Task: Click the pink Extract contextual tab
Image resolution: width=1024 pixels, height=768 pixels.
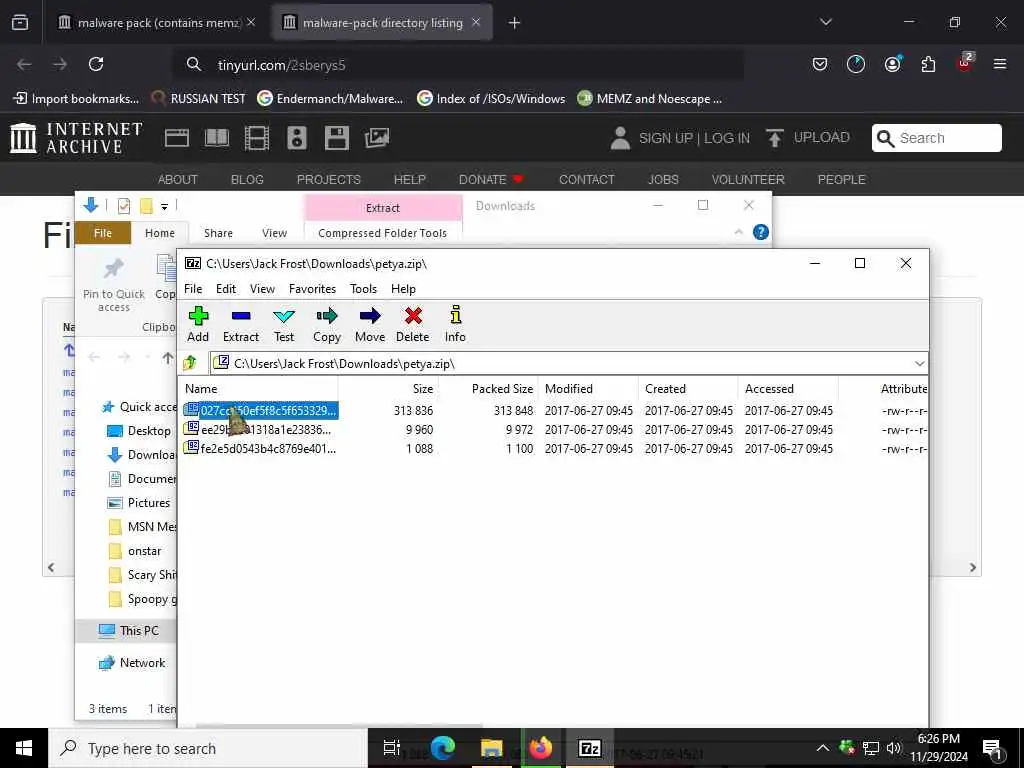Action: point(383,208)
